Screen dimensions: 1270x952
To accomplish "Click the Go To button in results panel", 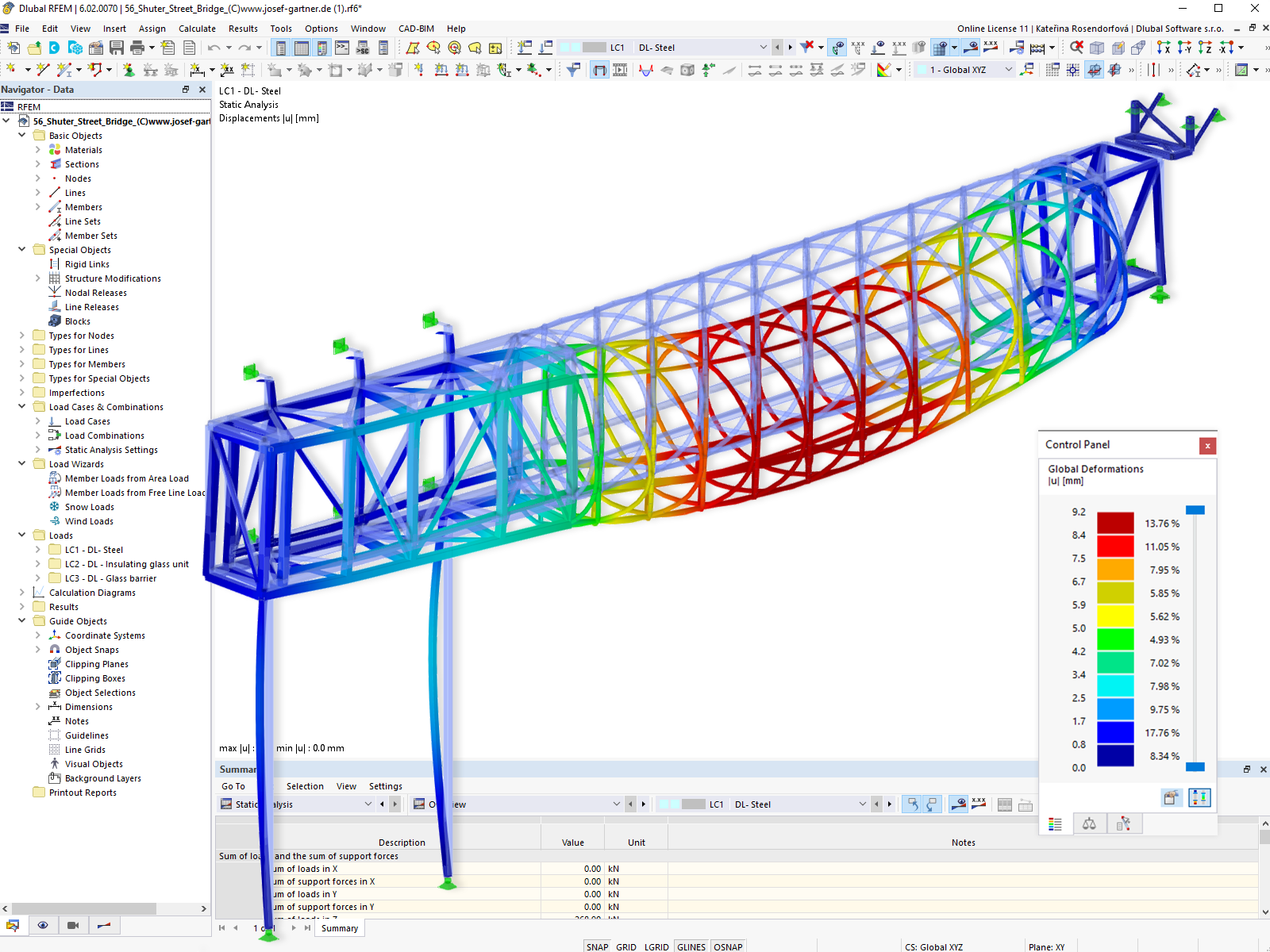I will [x=233, y=785].
